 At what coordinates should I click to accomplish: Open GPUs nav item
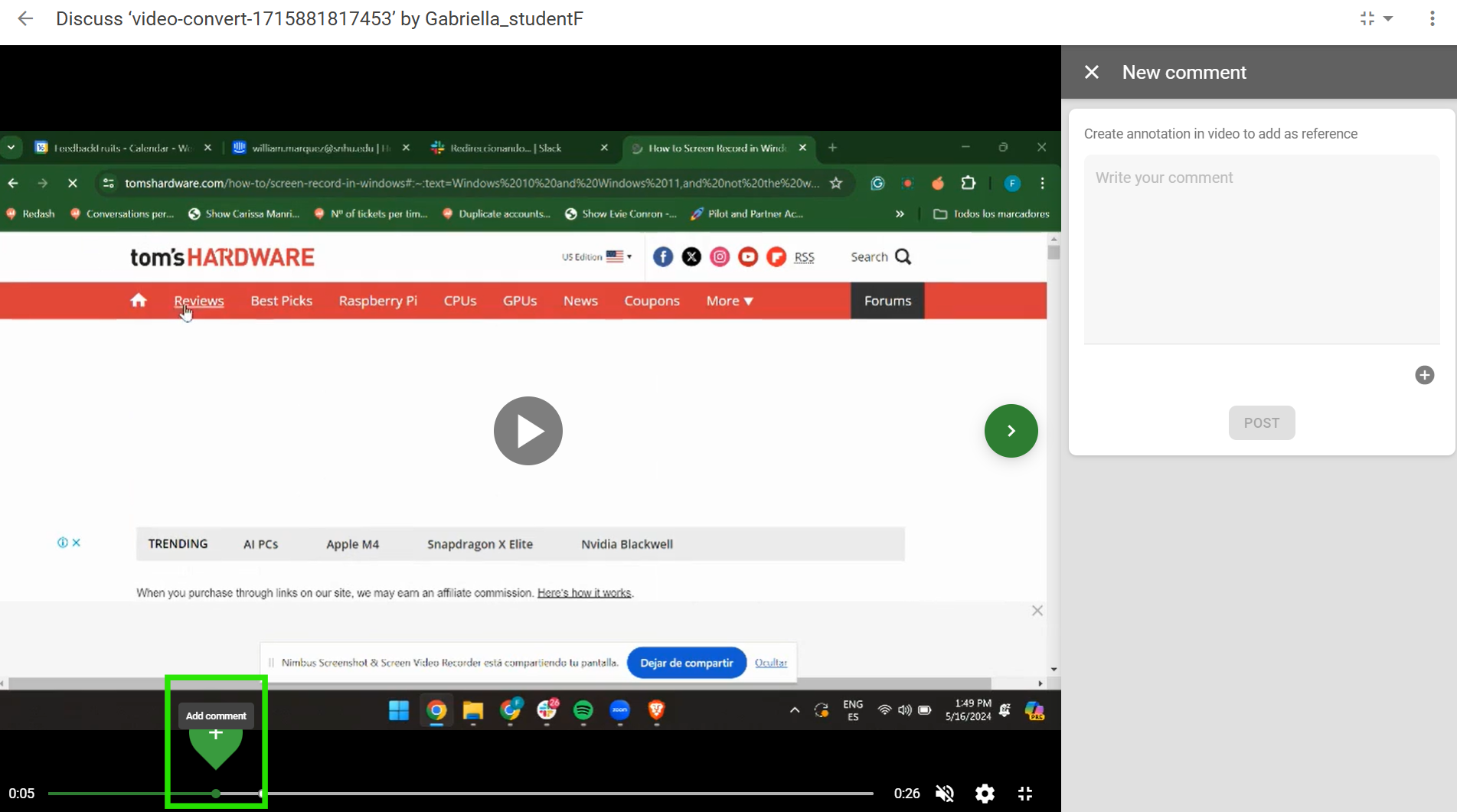pos(520,301)
